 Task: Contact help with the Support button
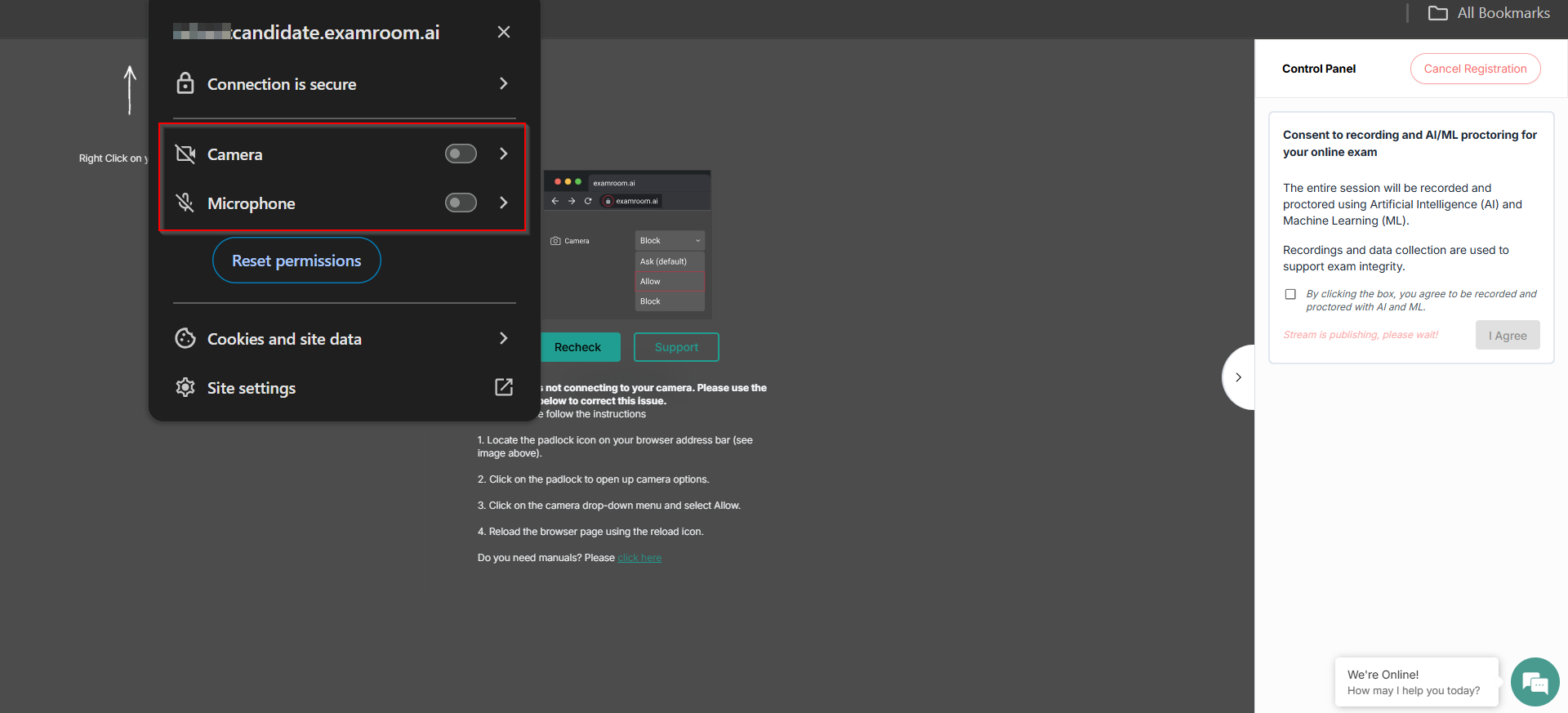[x=676, y=347]
